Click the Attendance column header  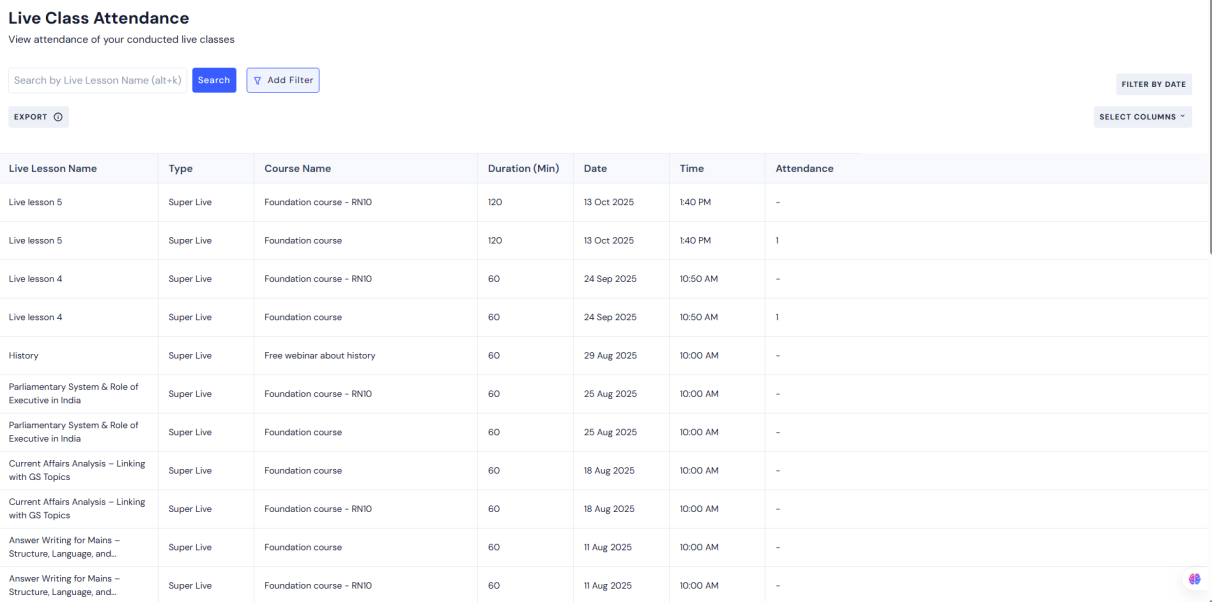804,169
